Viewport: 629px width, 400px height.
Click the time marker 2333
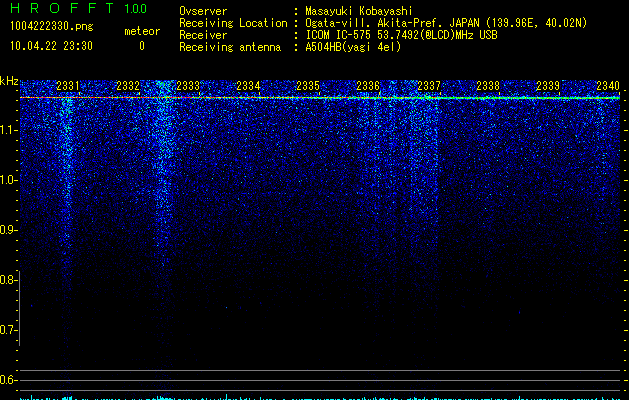188,86
